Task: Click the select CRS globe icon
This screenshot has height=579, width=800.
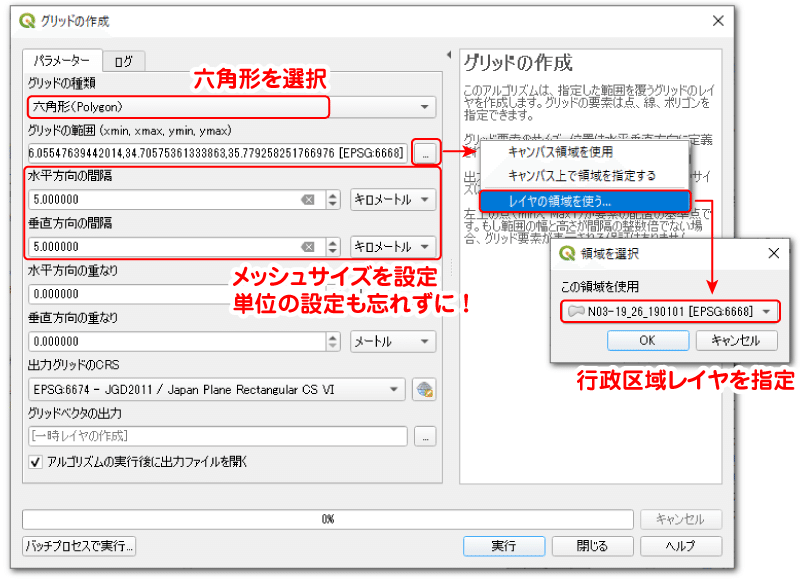Action: 424,389
